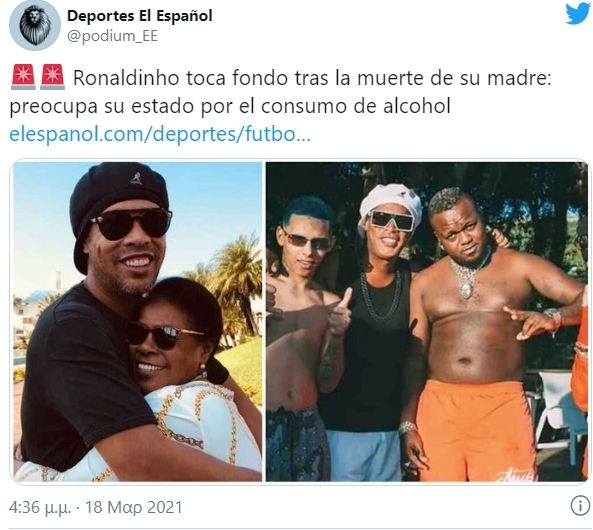Screen dimensions: 593x530
Task: Open the Deportes El Español profile name
Action: [140, 16]
